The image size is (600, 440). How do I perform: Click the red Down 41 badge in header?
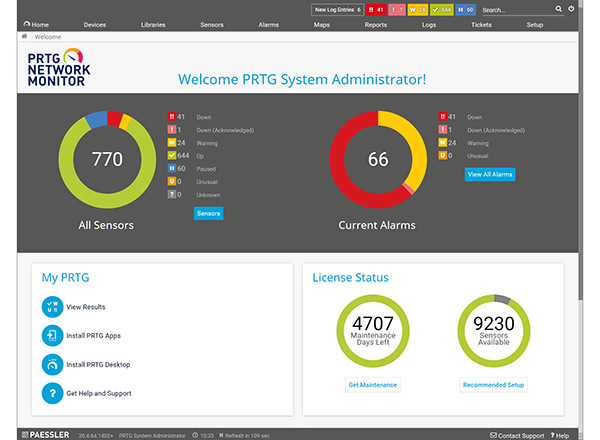(376, 10)
